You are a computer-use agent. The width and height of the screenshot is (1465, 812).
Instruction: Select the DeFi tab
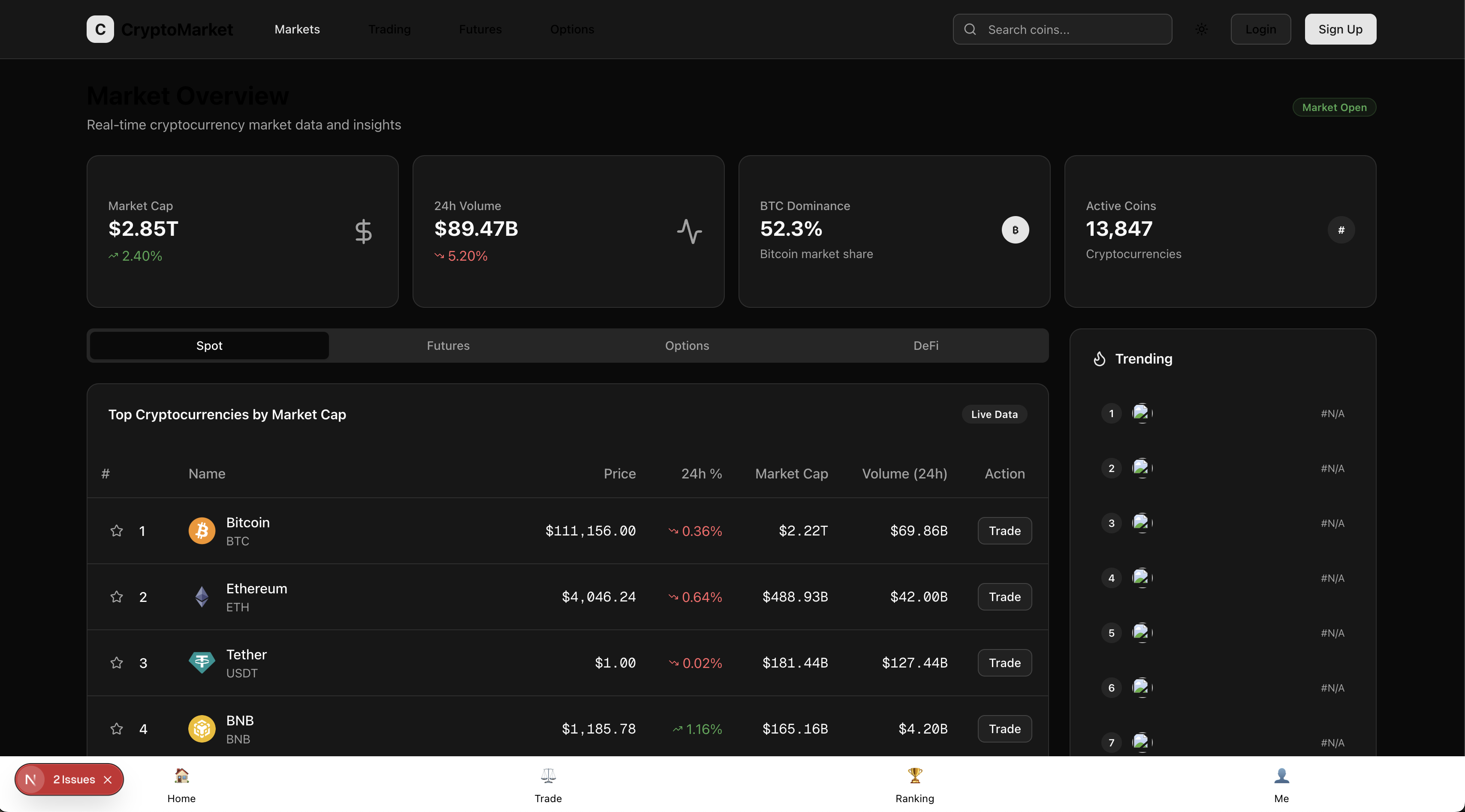(925, 345)
